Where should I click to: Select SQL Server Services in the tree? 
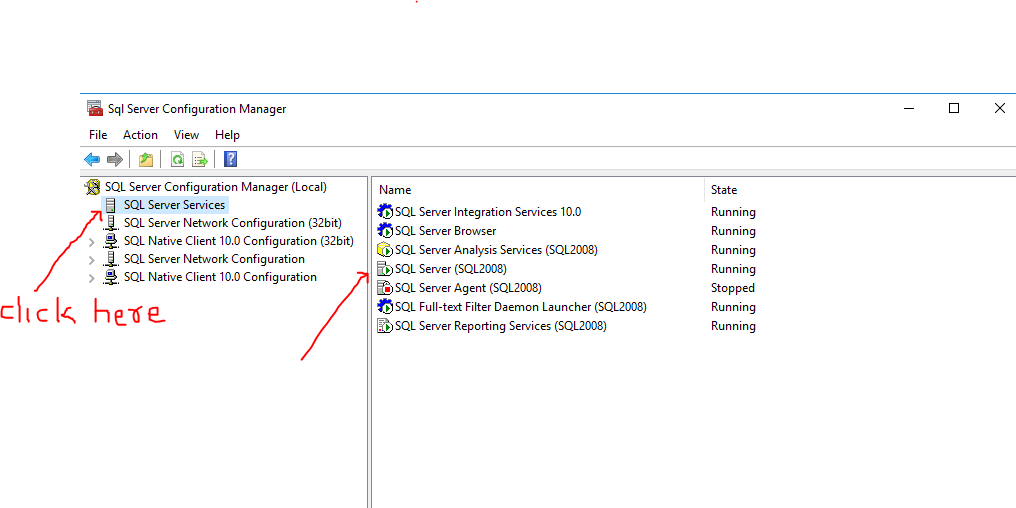coord(174,205)
